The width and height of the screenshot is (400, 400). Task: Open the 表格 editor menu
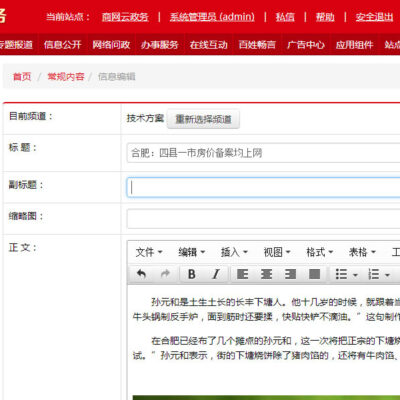[x=362, y=252]
